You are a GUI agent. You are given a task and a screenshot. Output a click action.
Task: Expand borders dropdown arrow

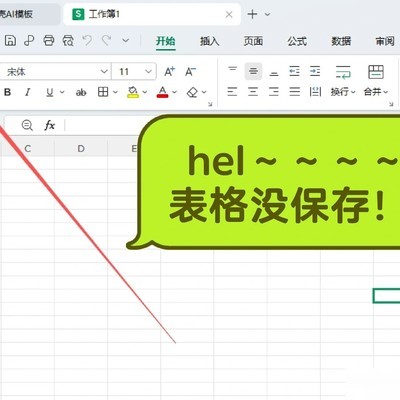click(115, 92)
